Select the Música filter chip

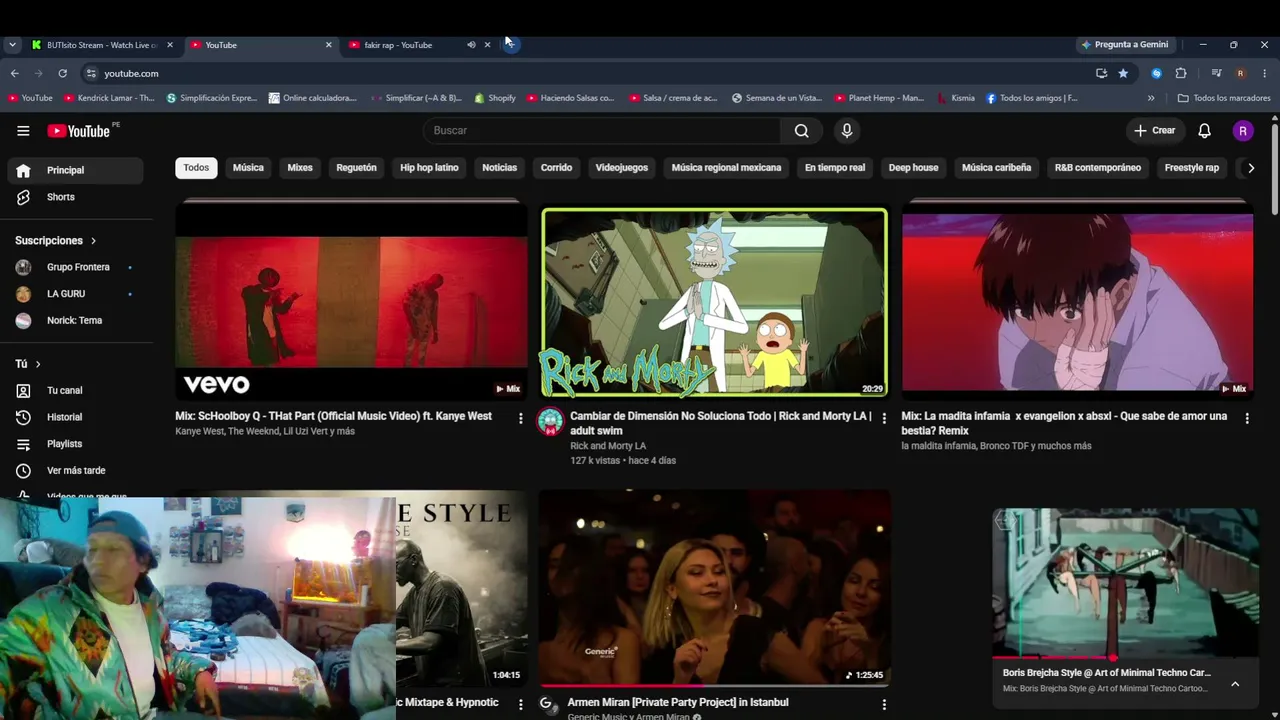pos(248,168)
